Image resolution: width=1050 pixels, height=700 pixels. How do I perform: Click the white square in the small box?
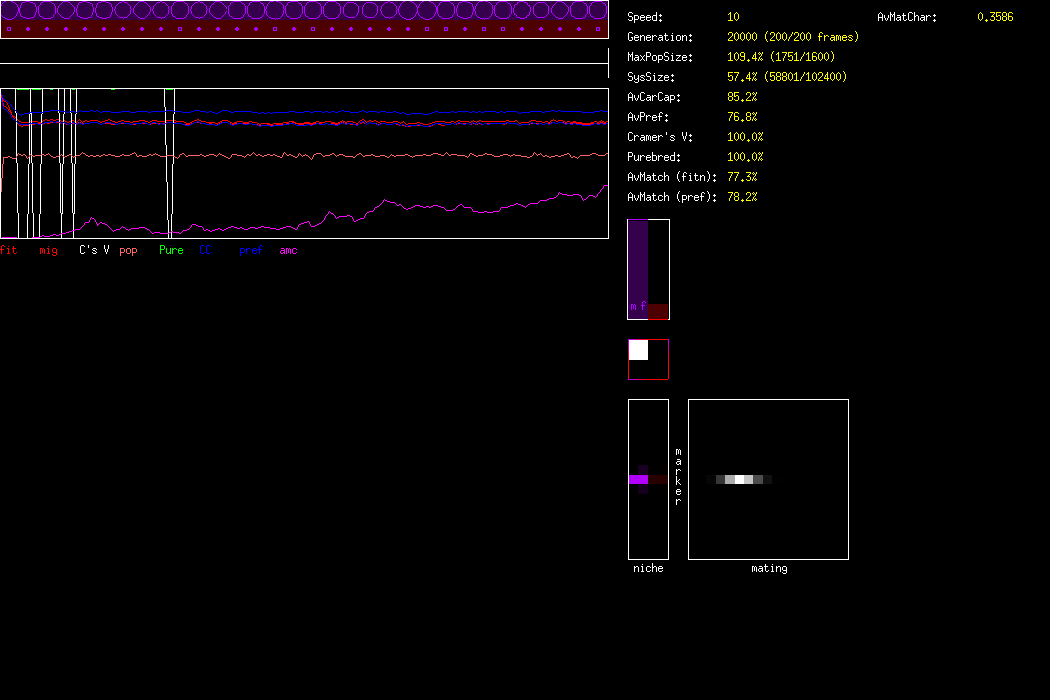coord(638,350)
